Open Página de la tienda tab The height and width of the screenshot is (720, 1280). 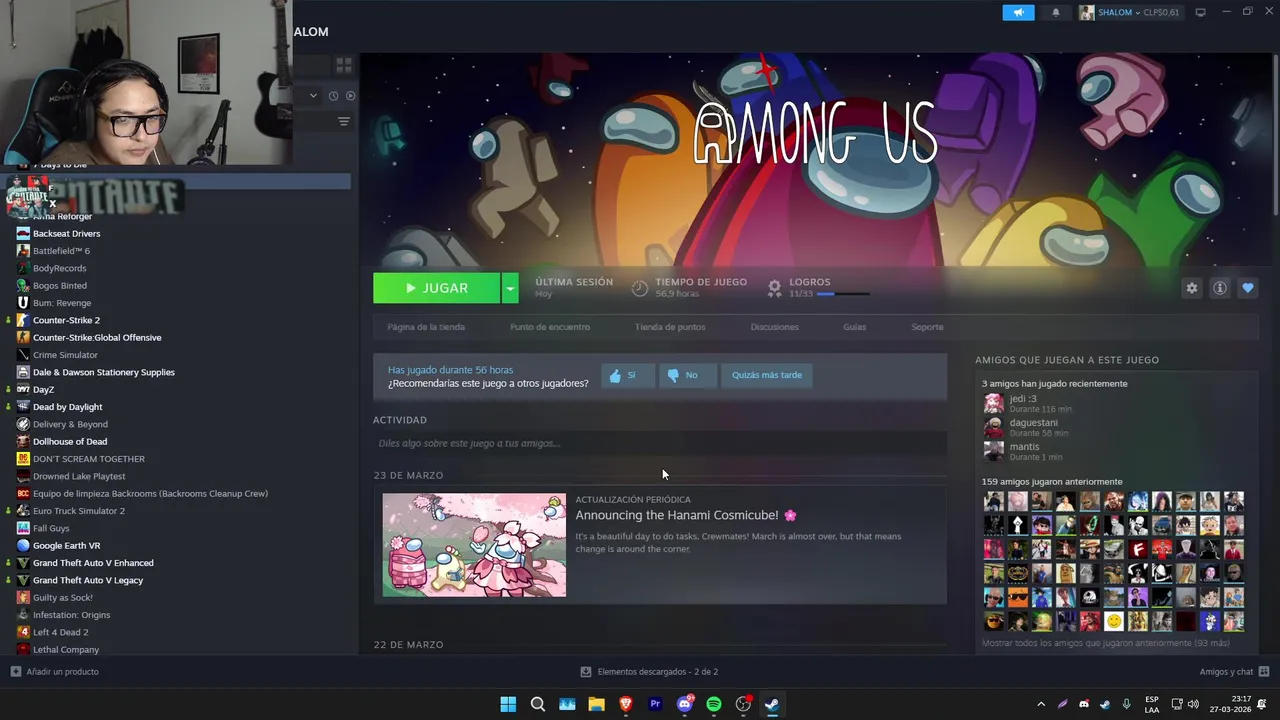(426, 327)
